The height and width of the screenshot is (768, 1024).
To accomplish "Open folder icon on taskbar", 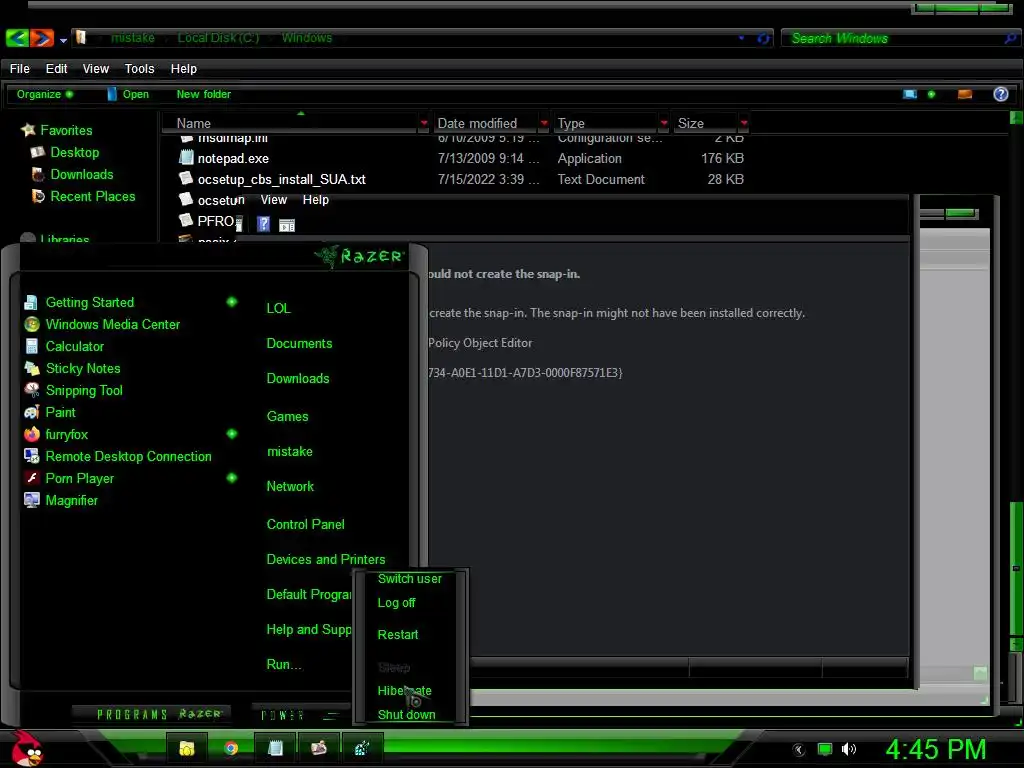I will 187,748.
